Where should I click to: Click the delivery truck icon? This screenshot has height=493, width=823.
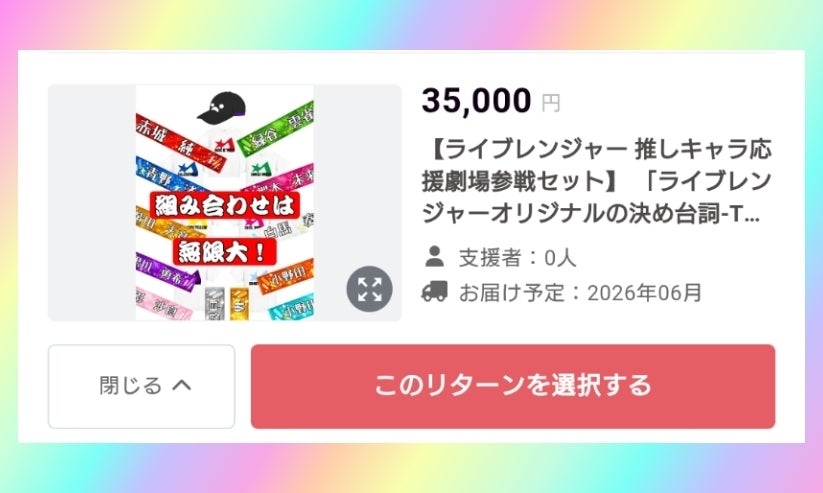coord(435,291)
